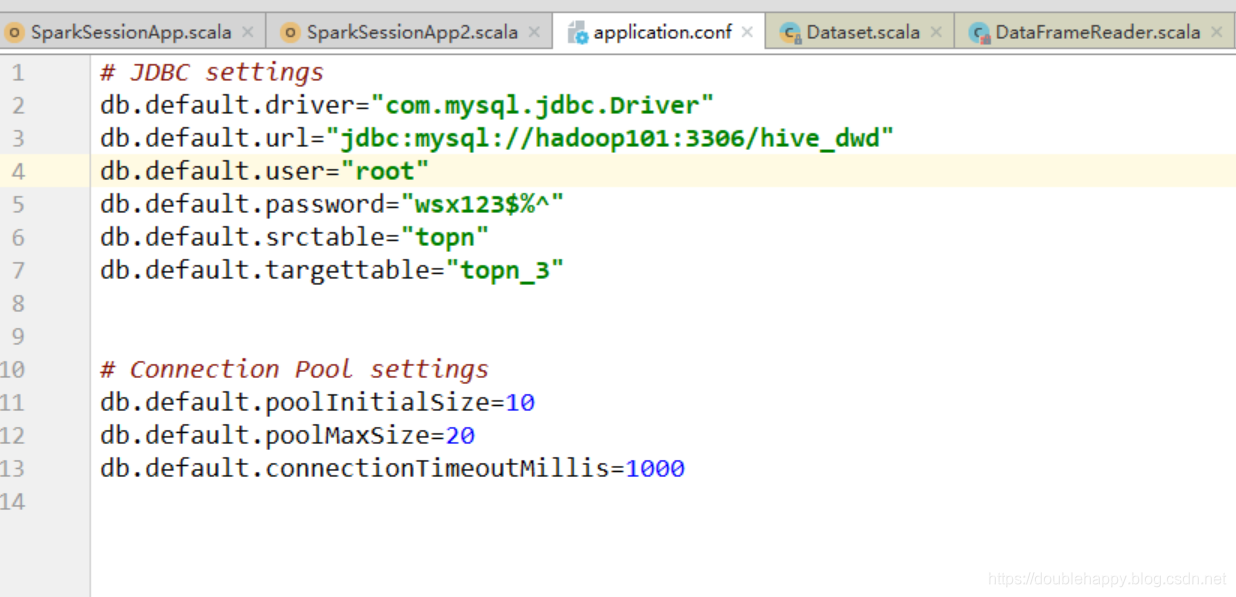Close the SparkSessionApp2.scala tab

click(534, 32)
